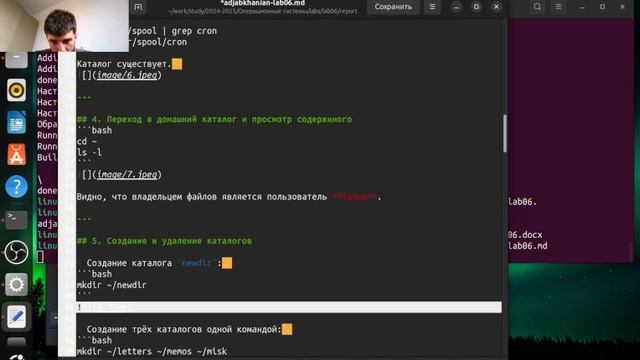The image size is (640, 360).
Task: Click the line 'mkdir ~/newdir'
Action: pos(111,285)
